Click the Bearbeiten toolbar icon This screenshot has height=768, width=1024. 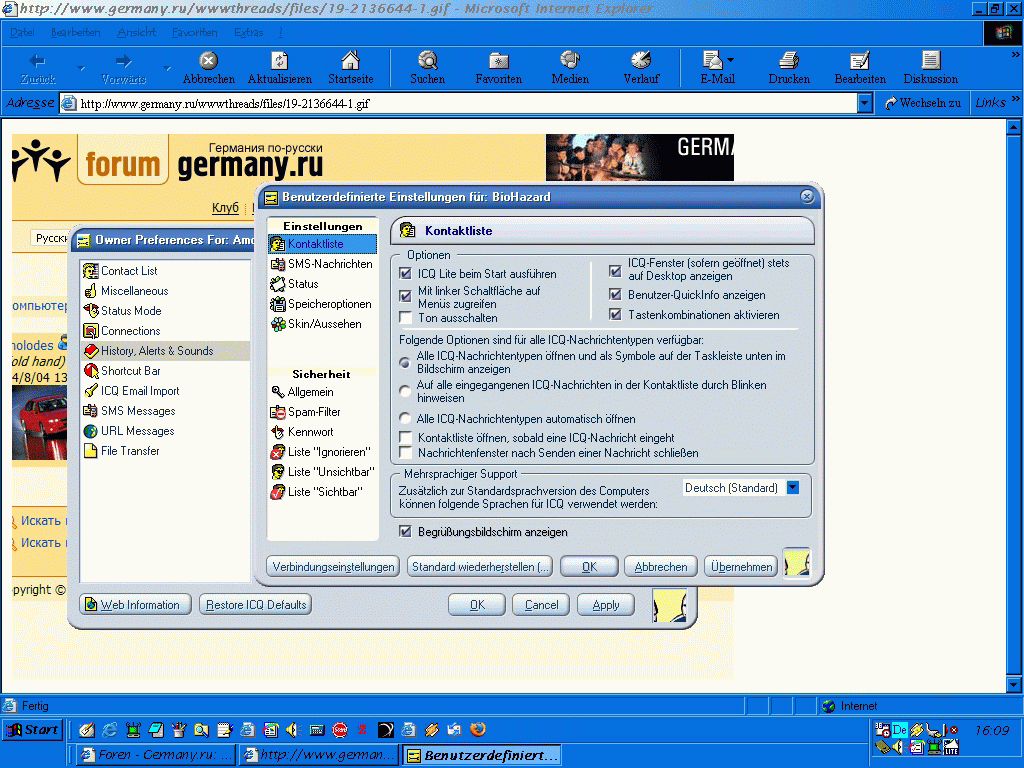(x=860, y=61)
